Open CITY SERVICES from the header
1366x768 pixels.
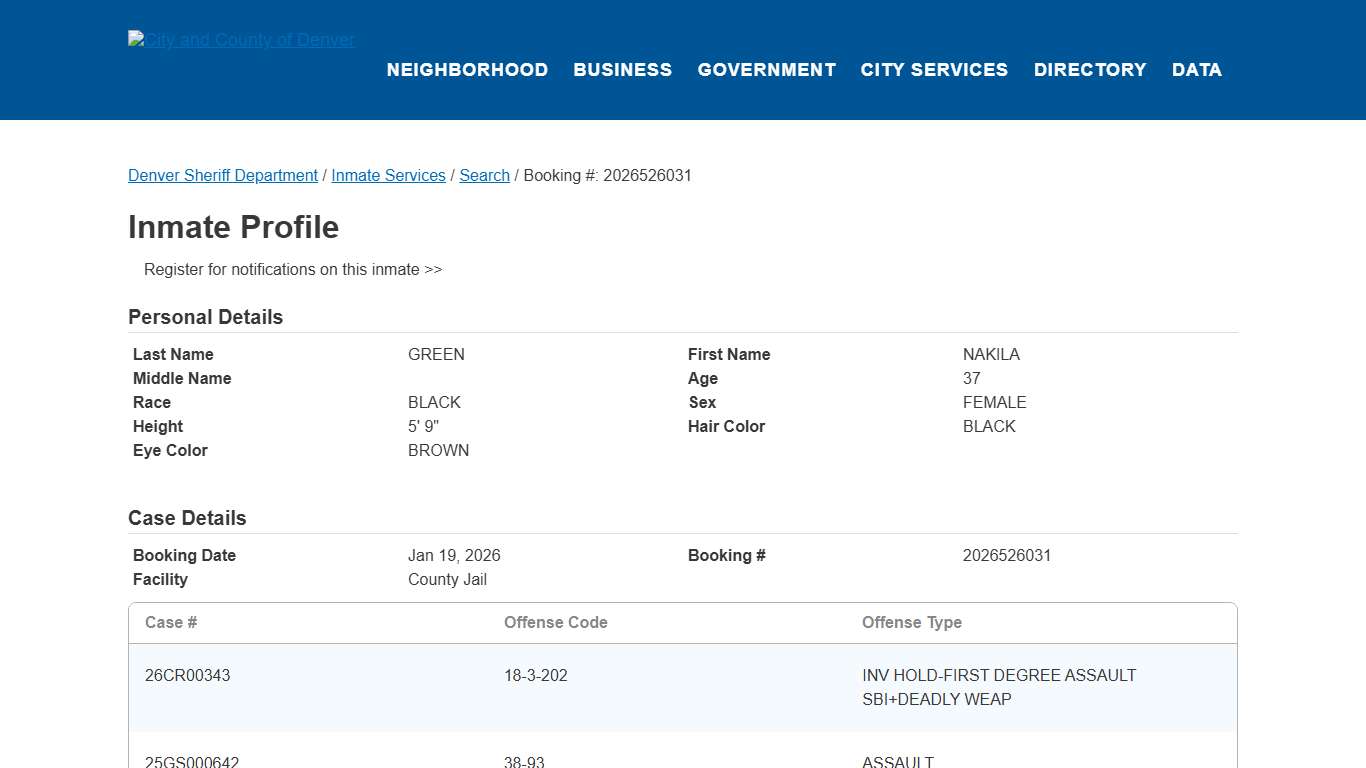[934, 70]
